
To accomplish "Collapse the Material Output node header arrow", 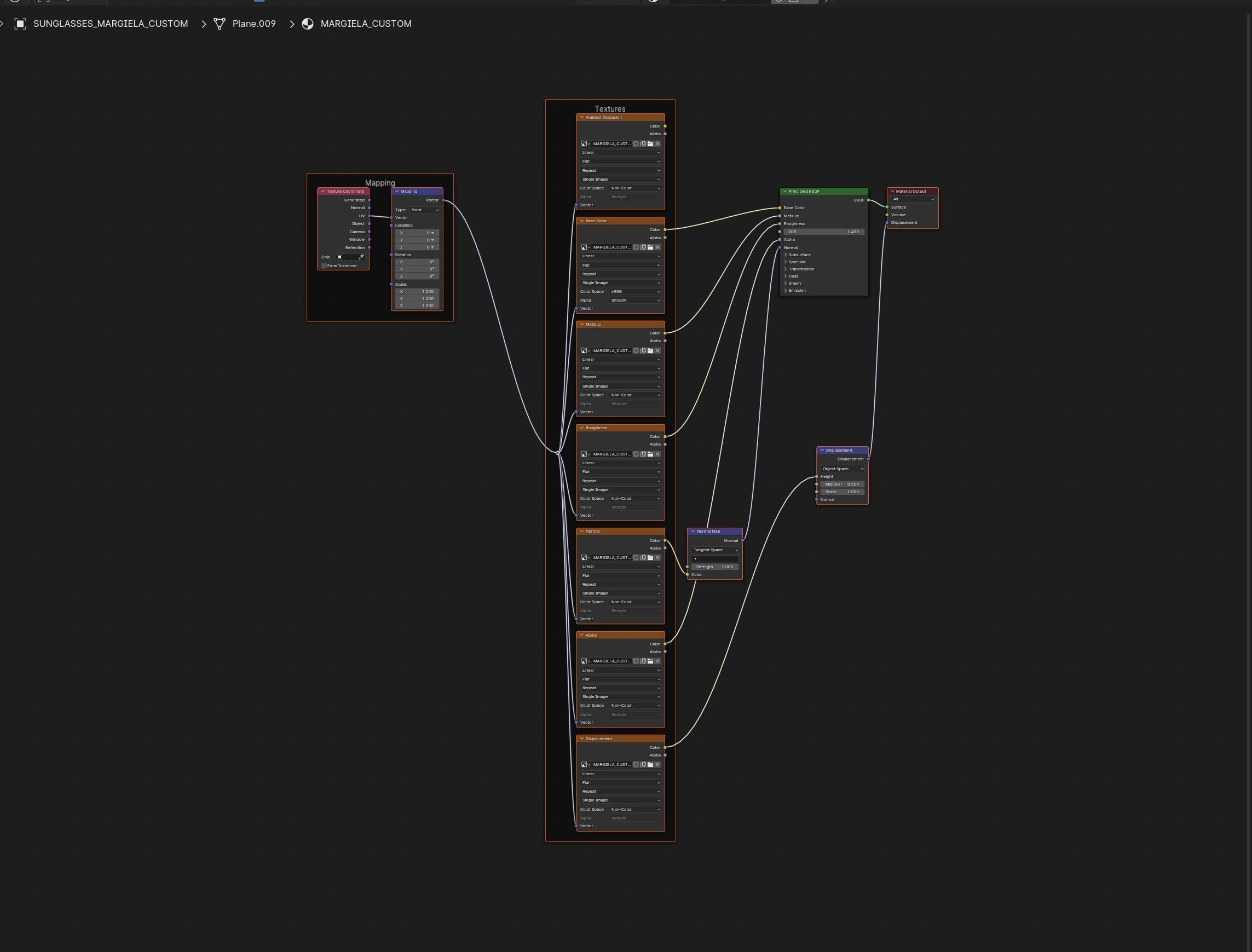I will 892,192.
